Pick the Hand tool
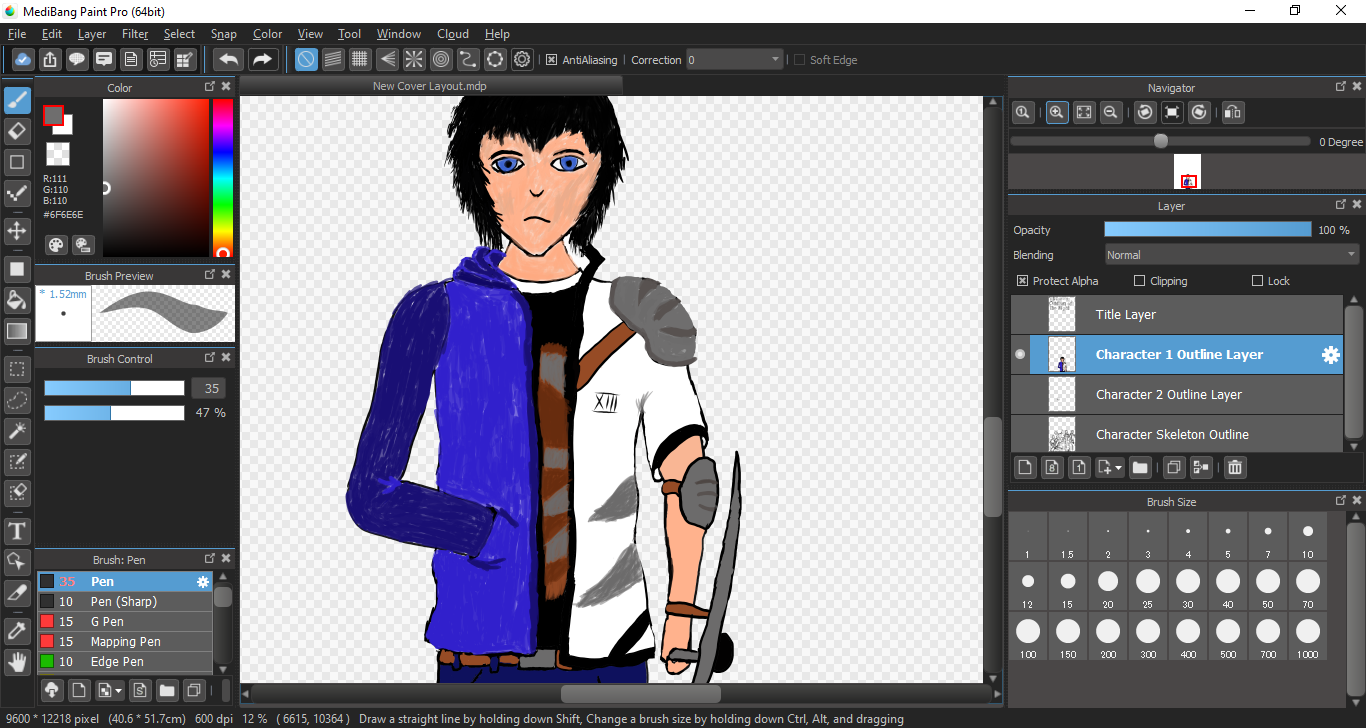Viewport: 1366px width, 728px height. pyautogui.click(x=17, y=661)
